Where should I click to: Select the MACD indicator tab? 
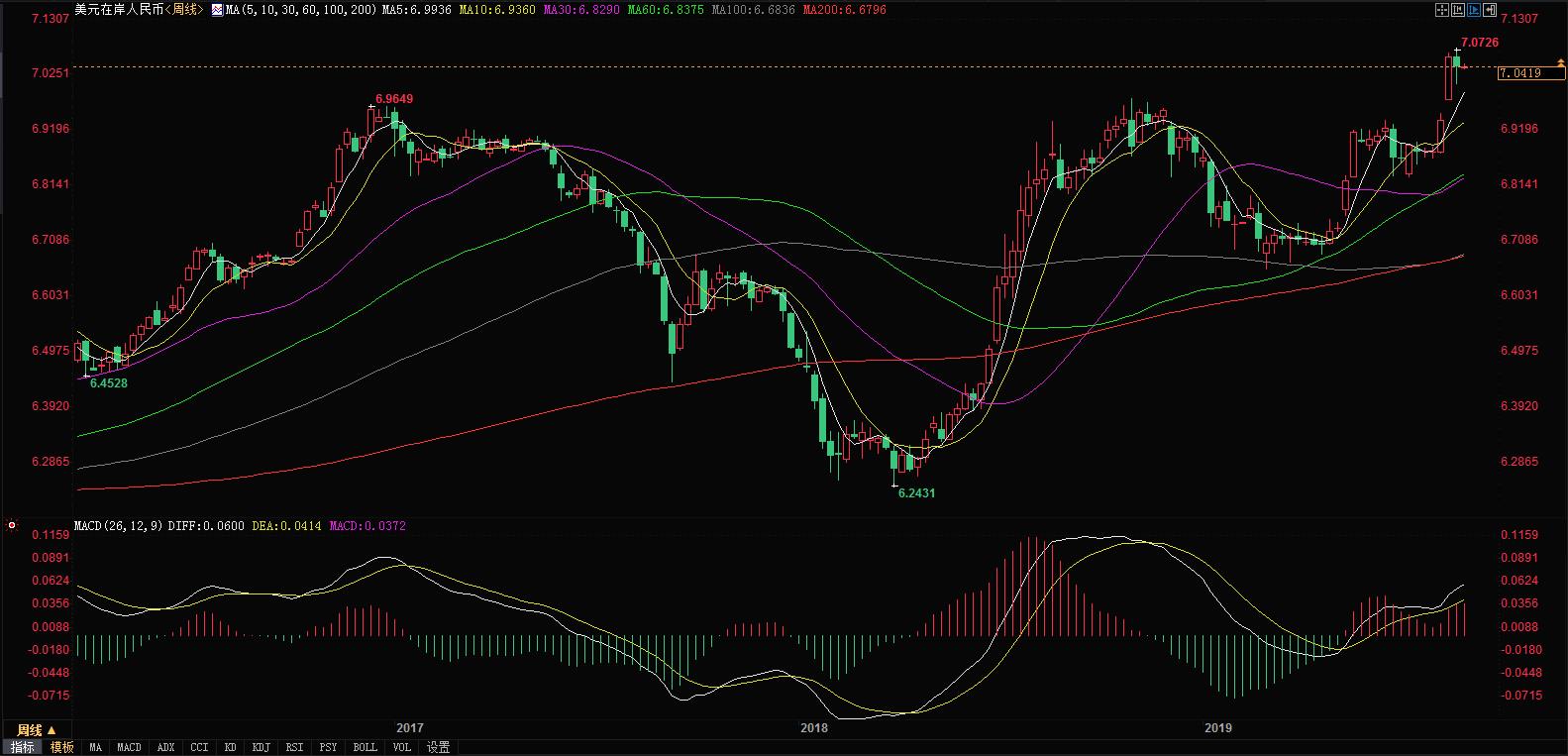point(129,747)
